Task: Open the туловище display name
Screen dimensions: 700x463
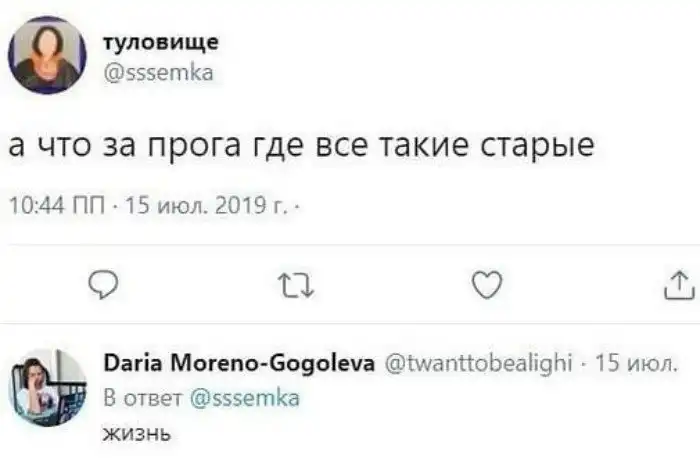Action: coord(161,42)
